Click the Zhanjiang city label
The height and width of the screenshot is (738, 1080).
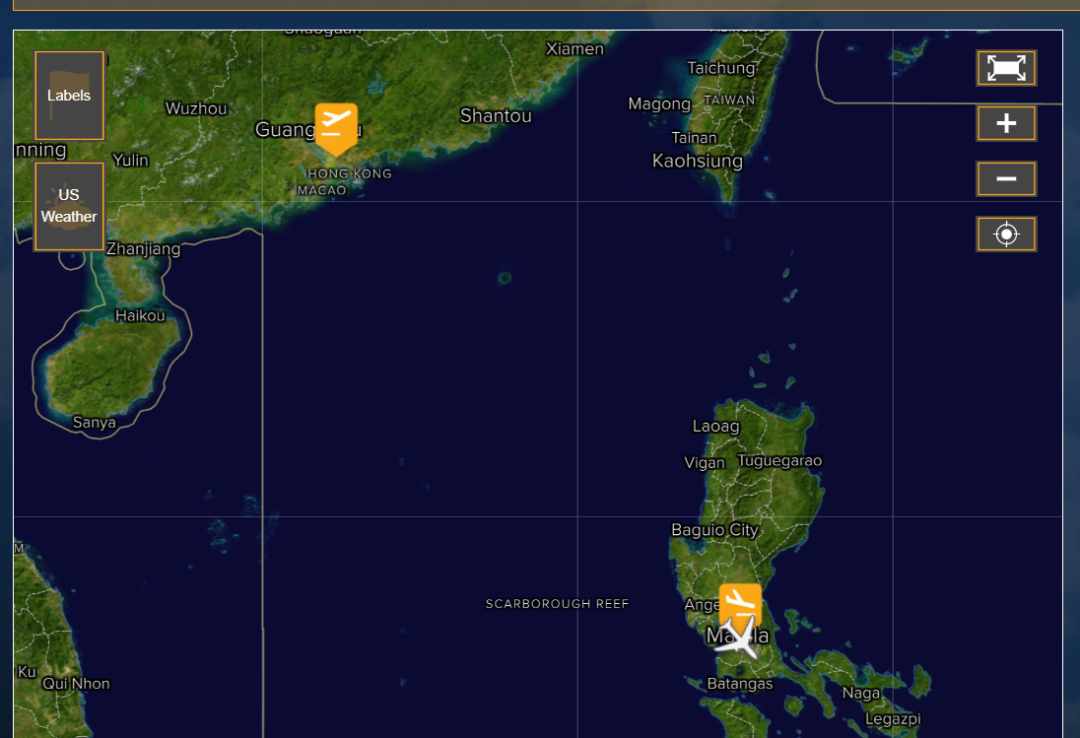pyautogui.click(x=143, y=249)
